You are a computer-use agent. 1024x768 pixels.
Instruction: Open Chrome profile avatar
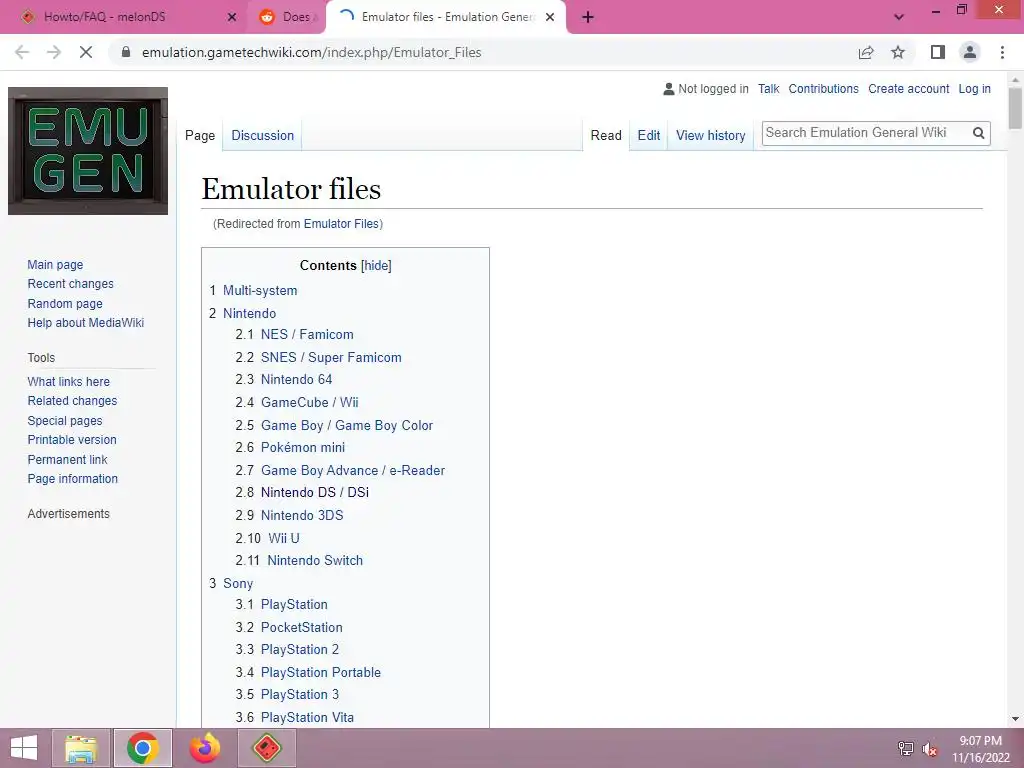click(970, 52)
